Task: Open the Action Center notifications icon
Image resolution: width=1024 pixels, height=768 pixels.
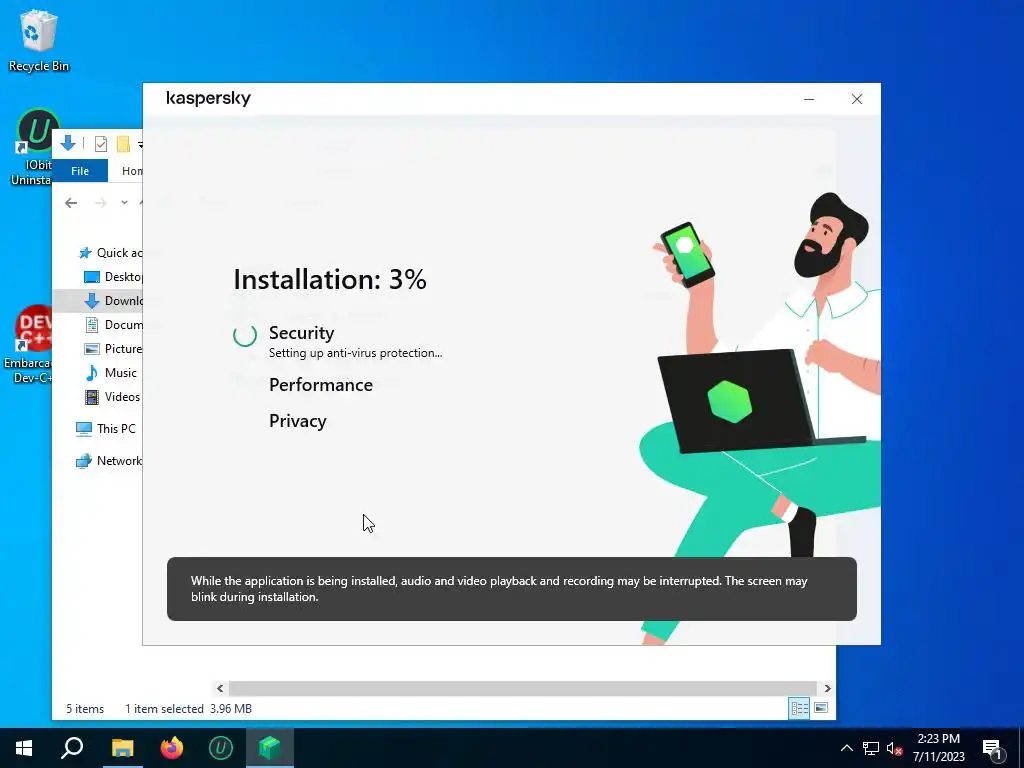Action: 993,750
